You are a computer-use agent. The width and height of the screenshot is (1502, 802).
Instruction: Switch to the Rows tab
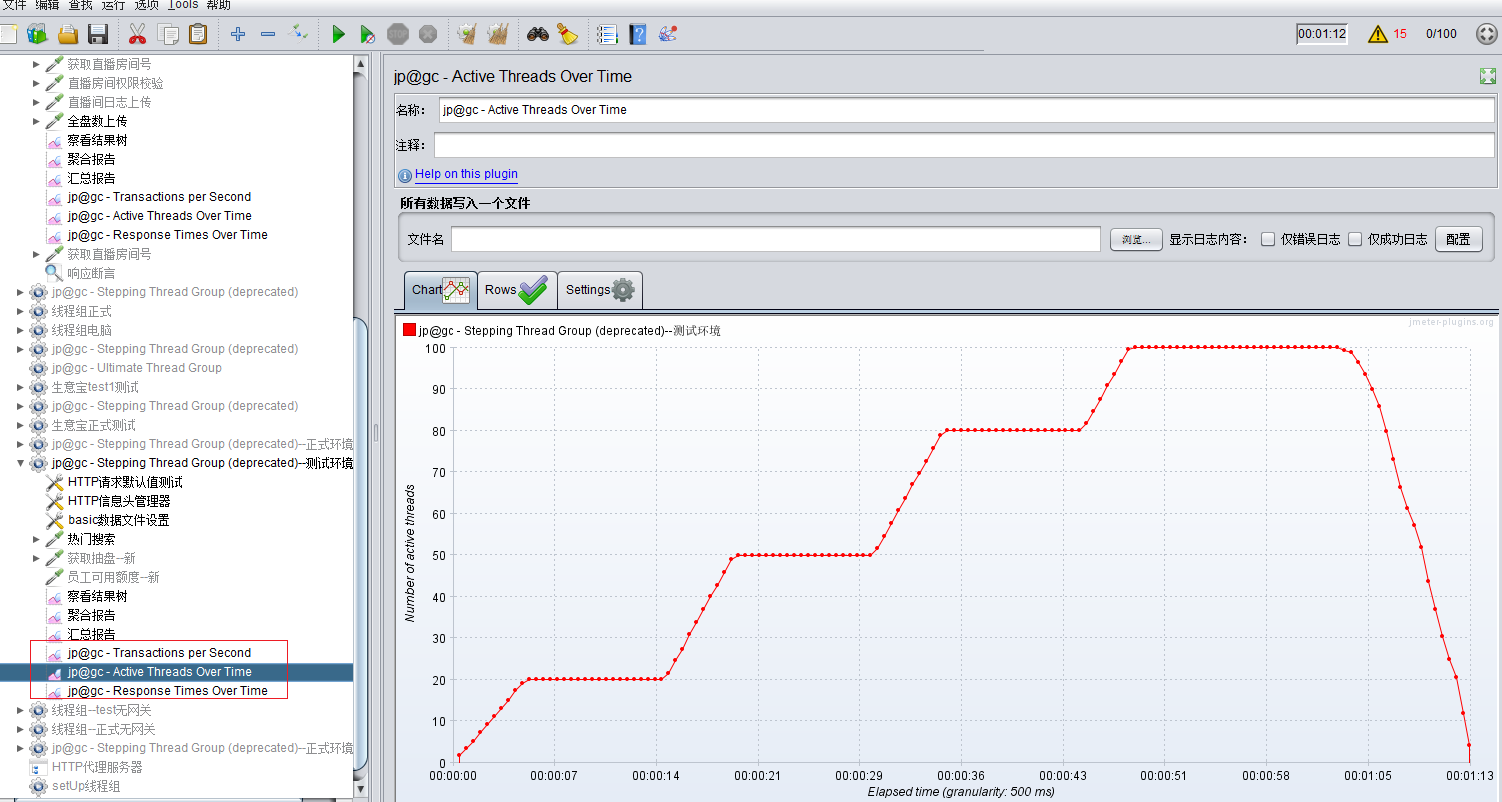517,290
